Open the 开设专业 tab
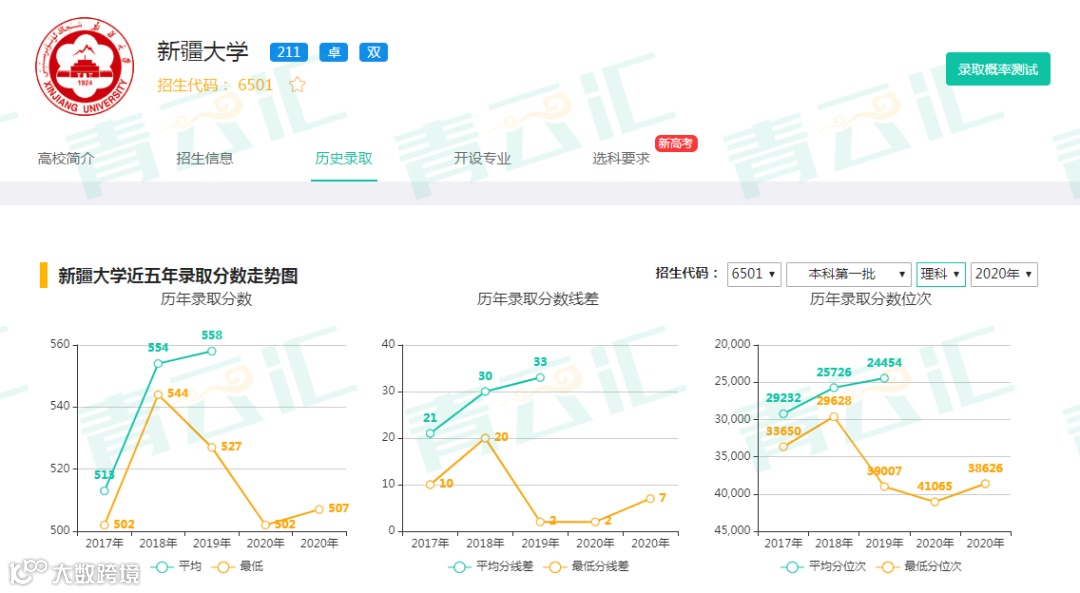This screenshot has height=593, width=1080. 482,158
